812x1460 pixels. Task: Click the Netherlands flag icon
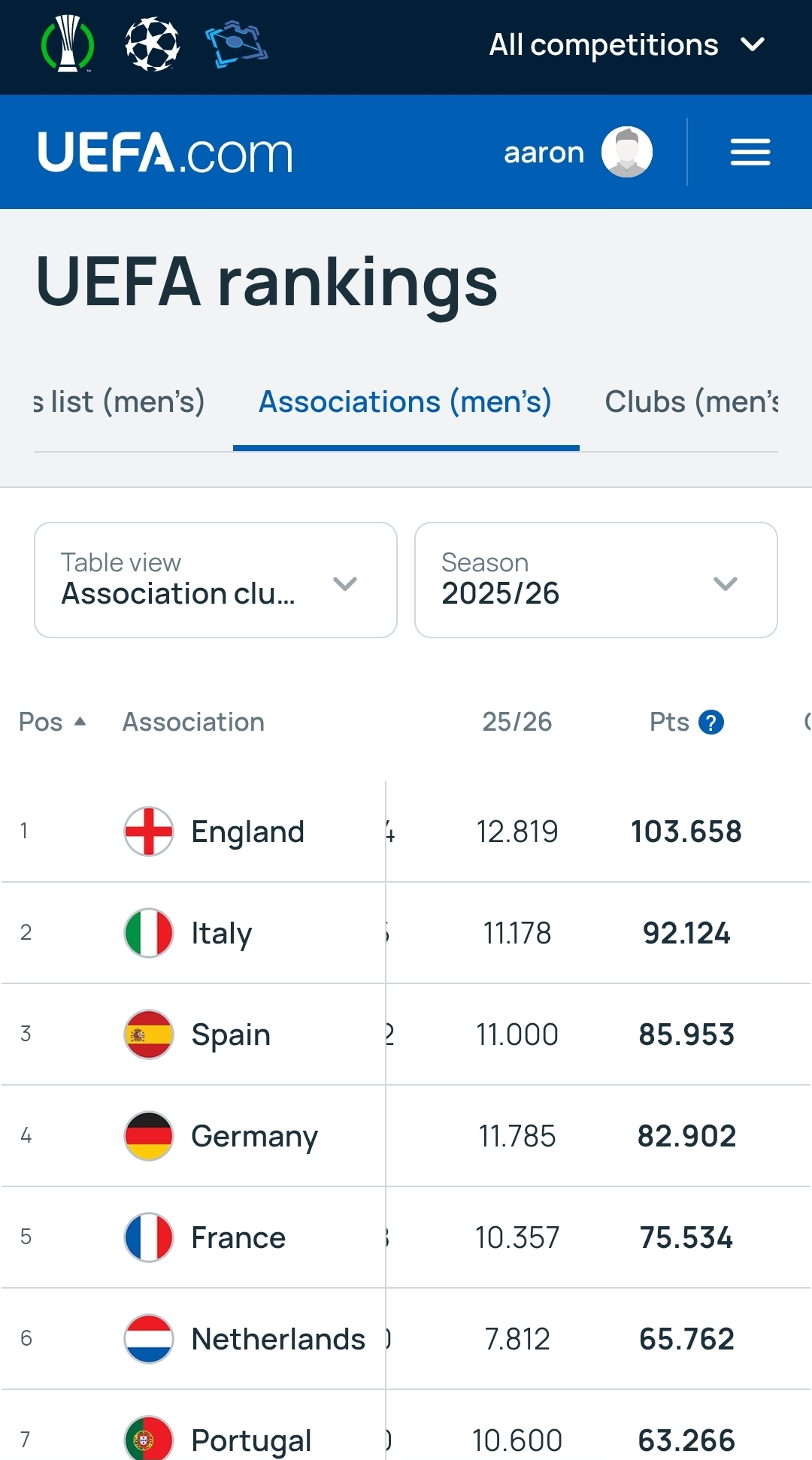click(149, 1339)
